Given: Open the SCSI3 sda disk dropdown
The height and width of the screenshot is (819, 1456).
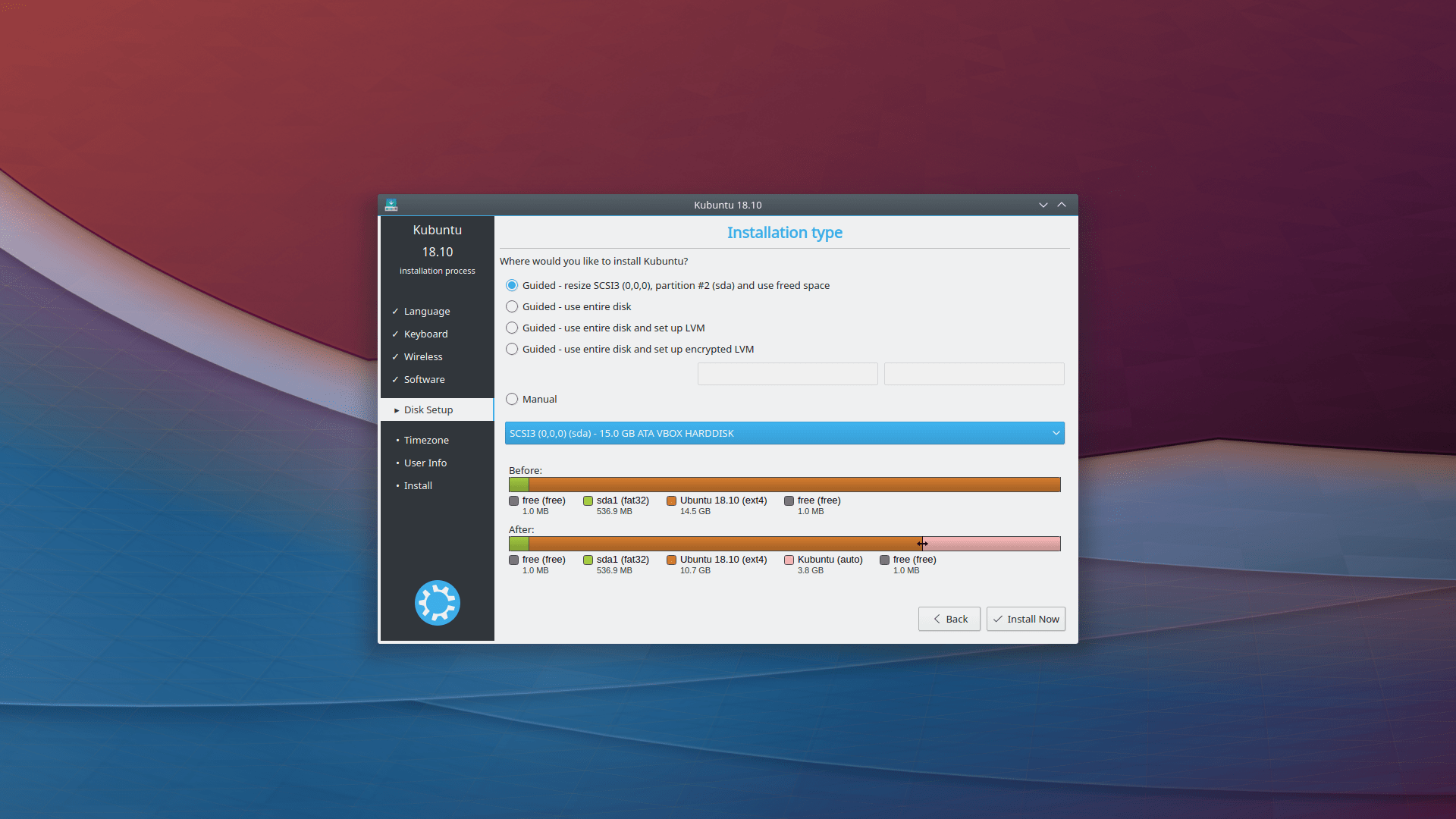Looking at the screenshot, I should point(785,433).
